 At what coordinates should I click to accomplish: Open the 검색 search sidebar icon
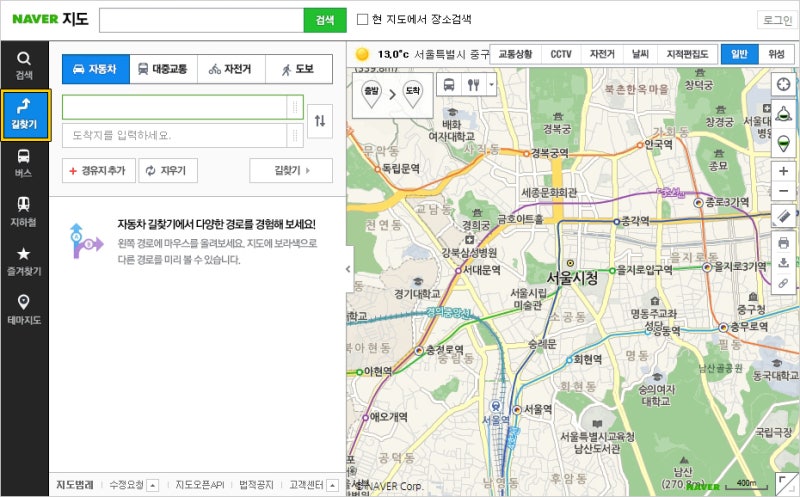tap(24, 66)
